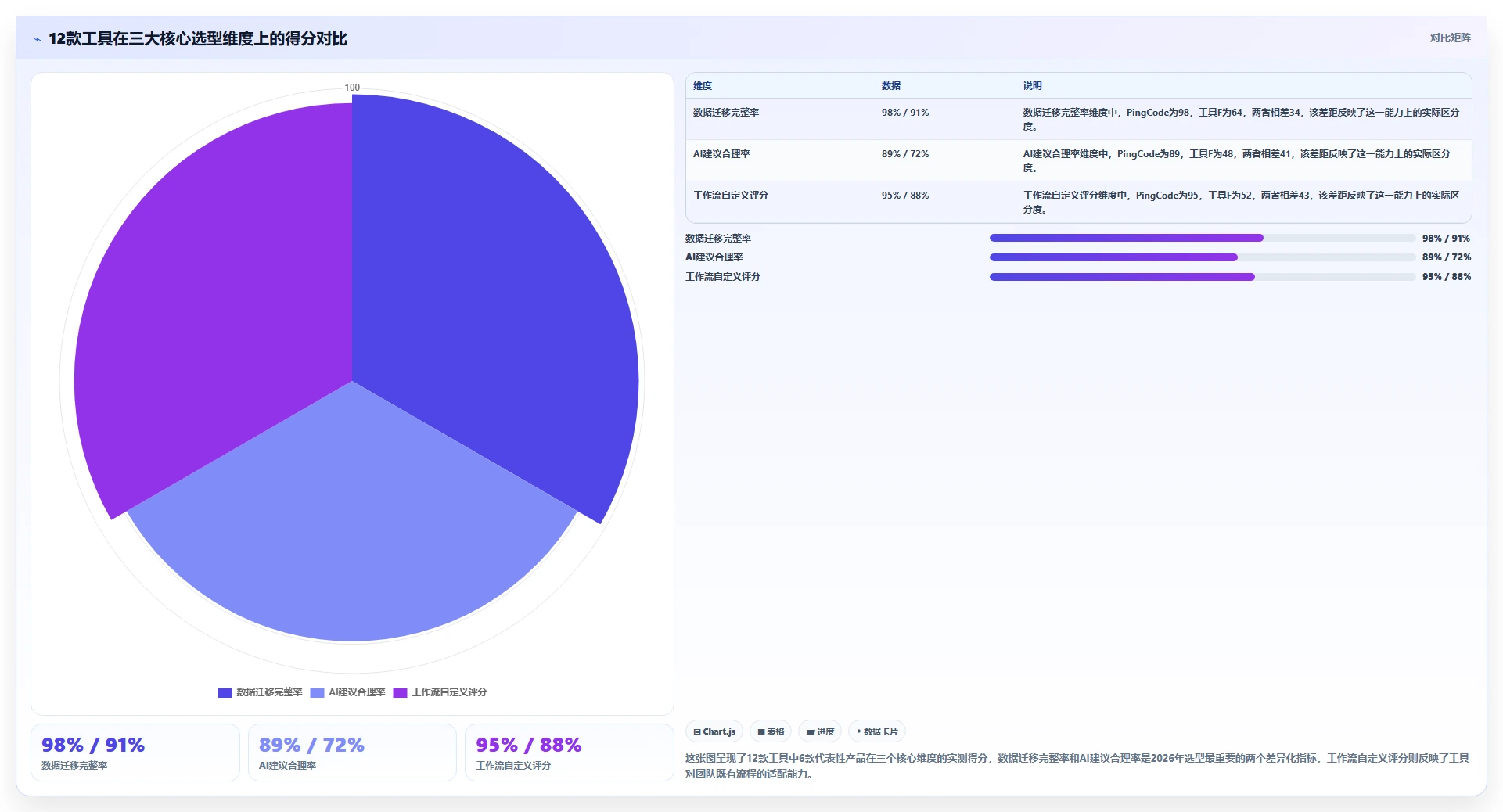Viewport: 1503px width, 812px height.
Task: Click the AI建议合理率 label beside the progress bar
Action: click(714, 257)
